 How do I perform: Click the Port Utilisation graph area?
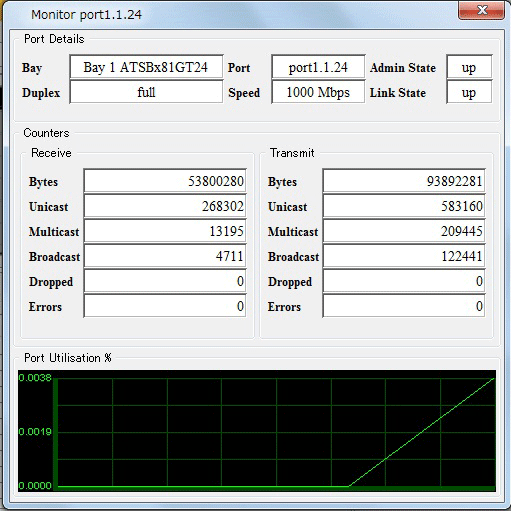[x=257, y=431]
